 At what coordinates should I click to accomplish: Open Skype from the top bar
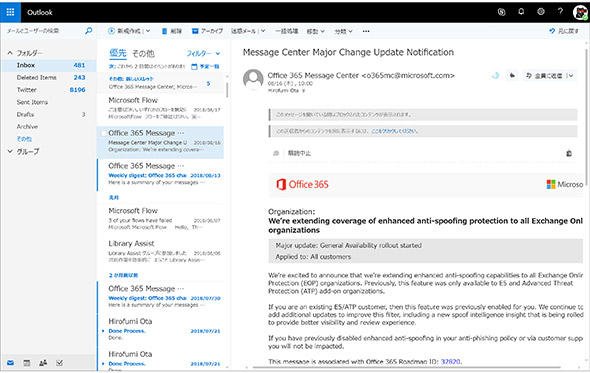pos(501,12)
